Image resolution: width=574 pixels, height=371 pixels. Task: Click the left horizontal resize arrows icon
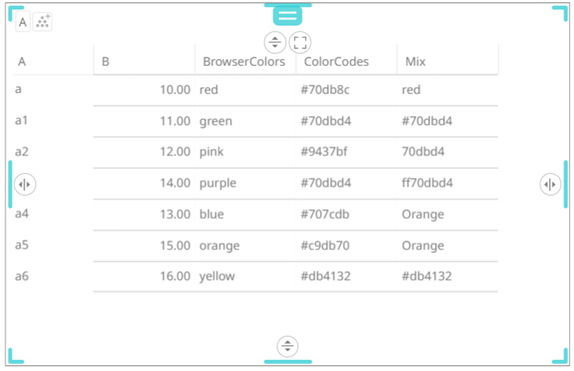(x=25, y=184)
